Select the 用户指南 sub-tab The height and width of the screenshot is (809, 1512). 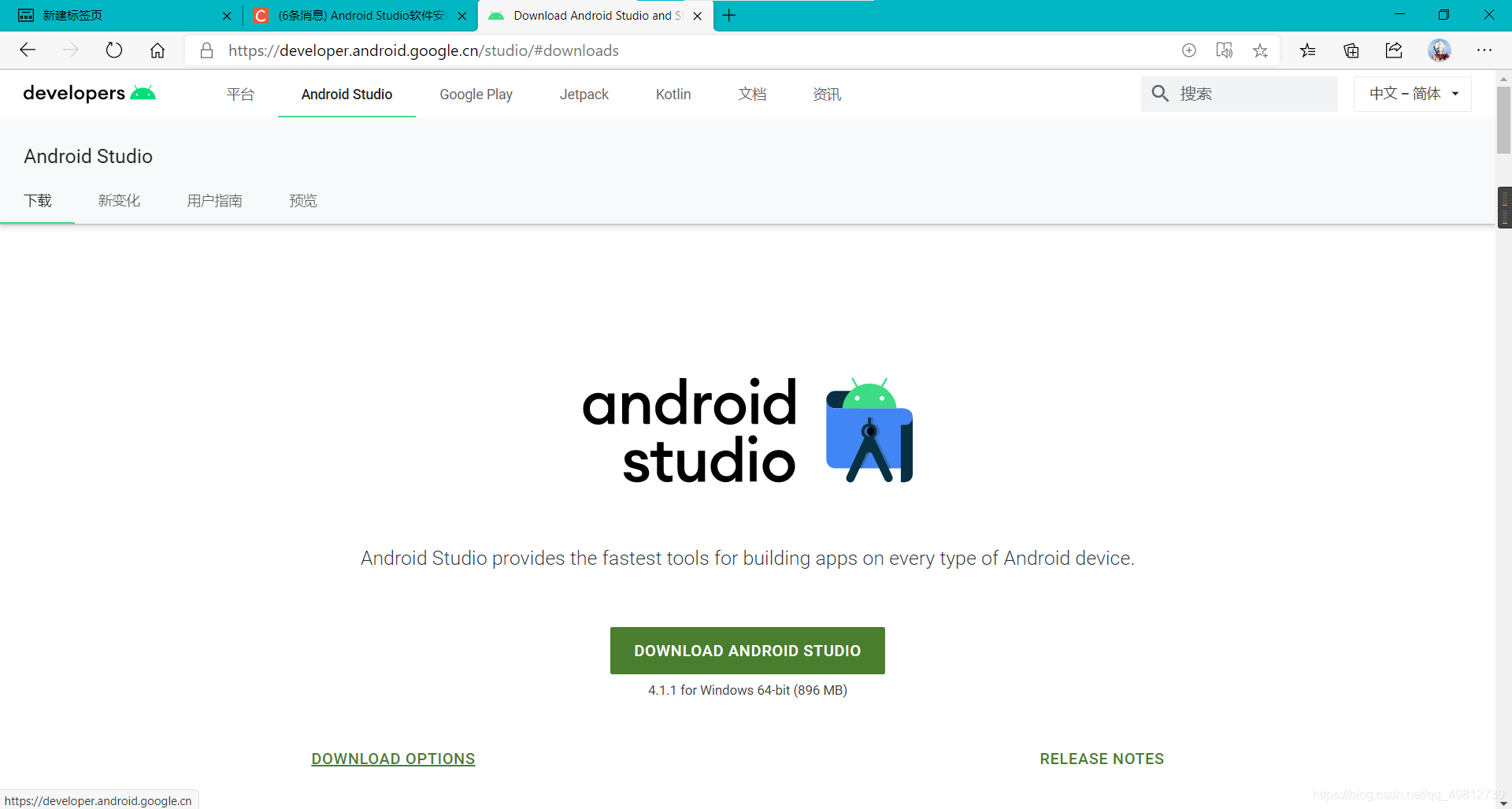214,201
